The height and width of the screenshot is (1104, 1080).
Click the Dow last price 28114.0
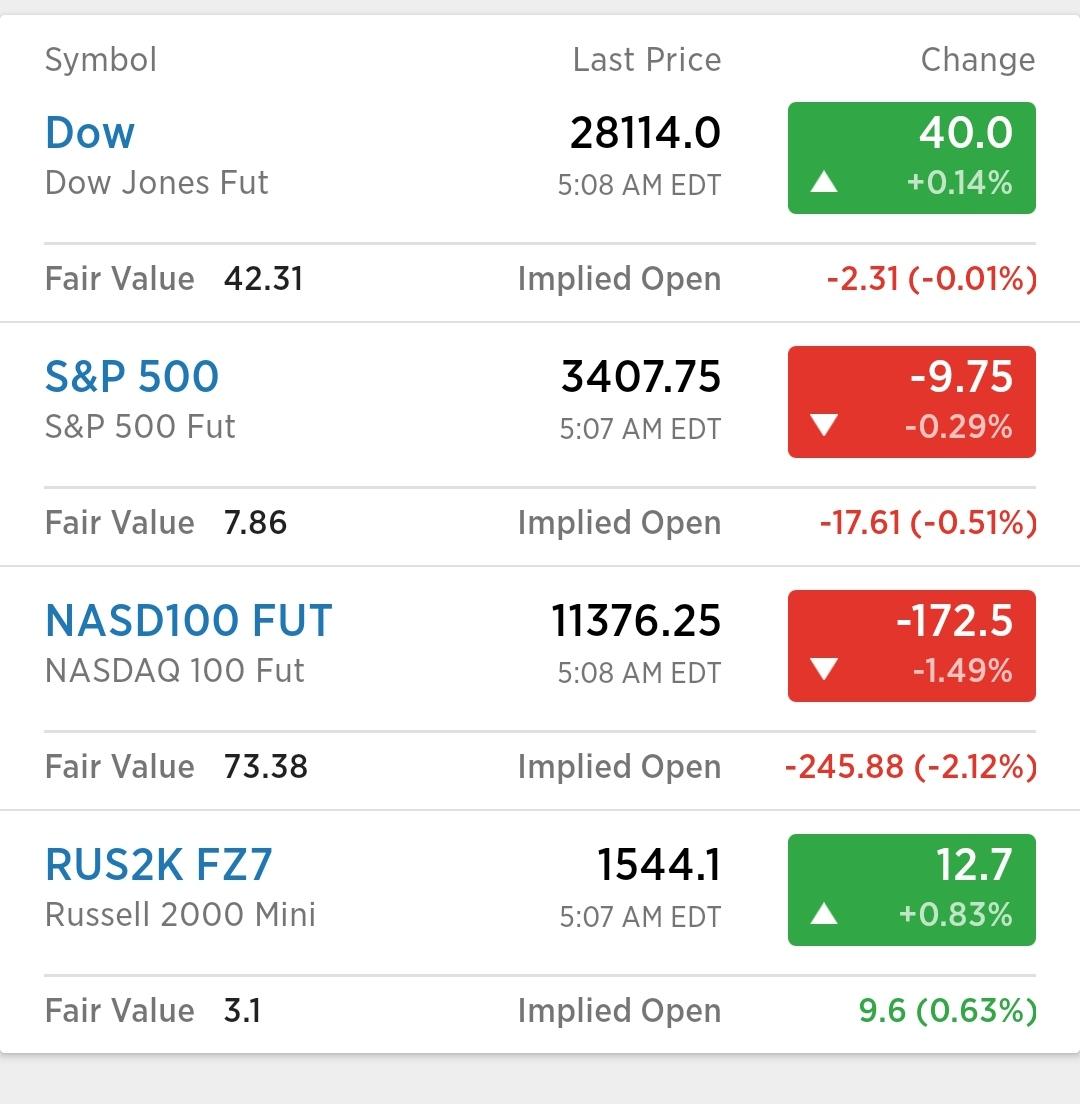coord(645,133)
